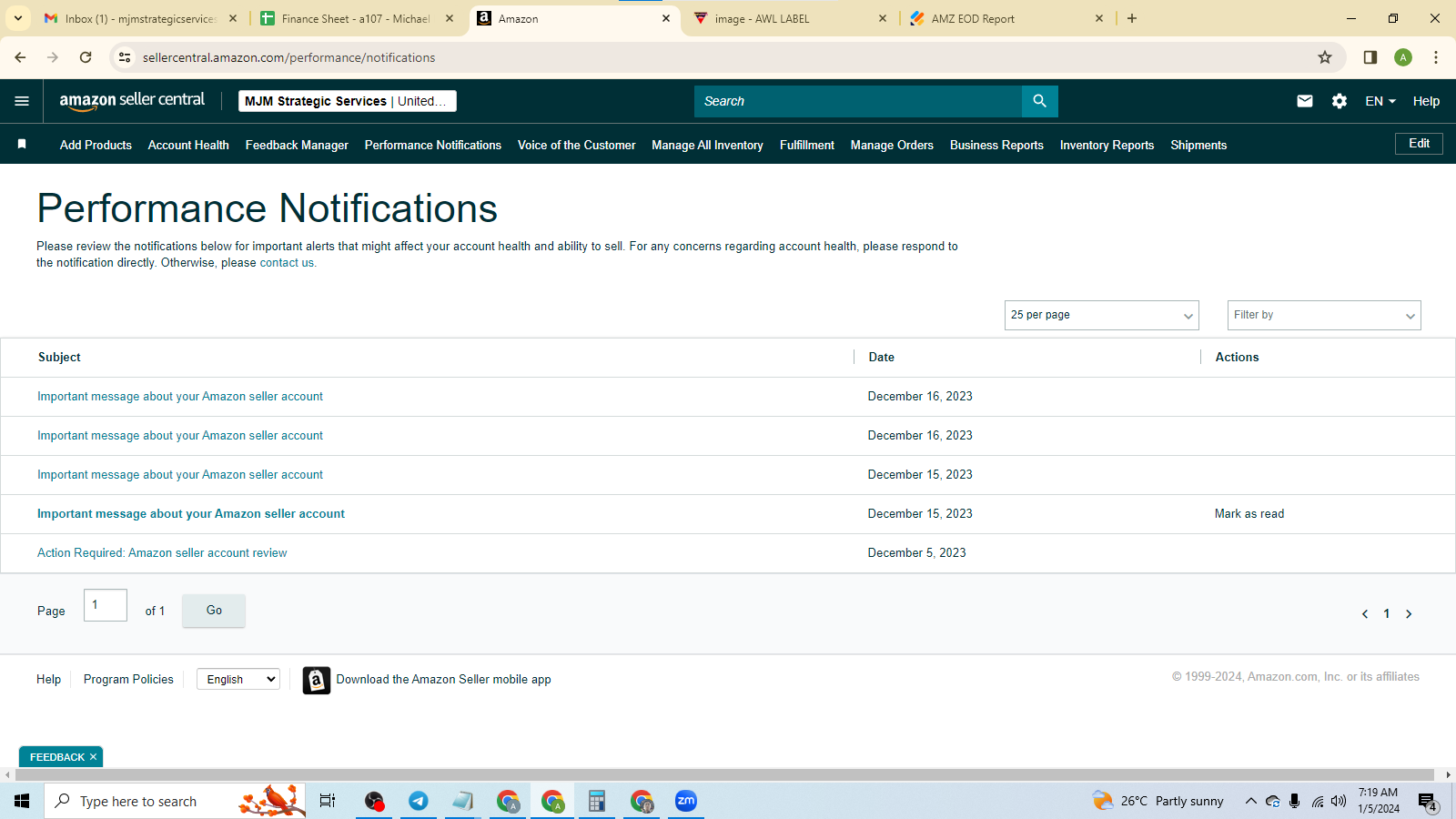The image size is (1456, 819).
Task: Go to next page arrow
Action: [x=1409, y=614]
